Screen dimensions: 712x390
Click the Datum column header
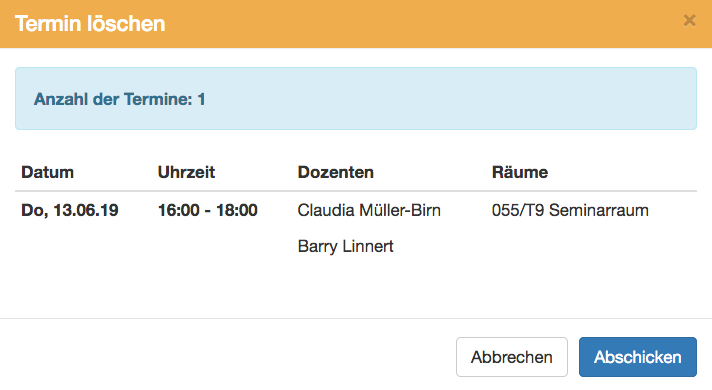(47, 173)
